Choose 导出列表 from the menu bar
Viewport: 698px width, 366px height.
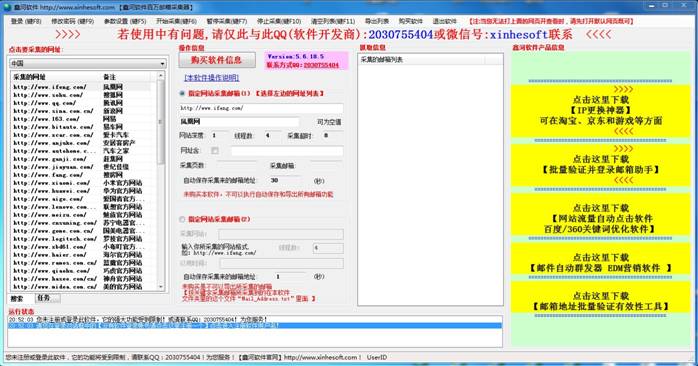(x=377, y=21)
